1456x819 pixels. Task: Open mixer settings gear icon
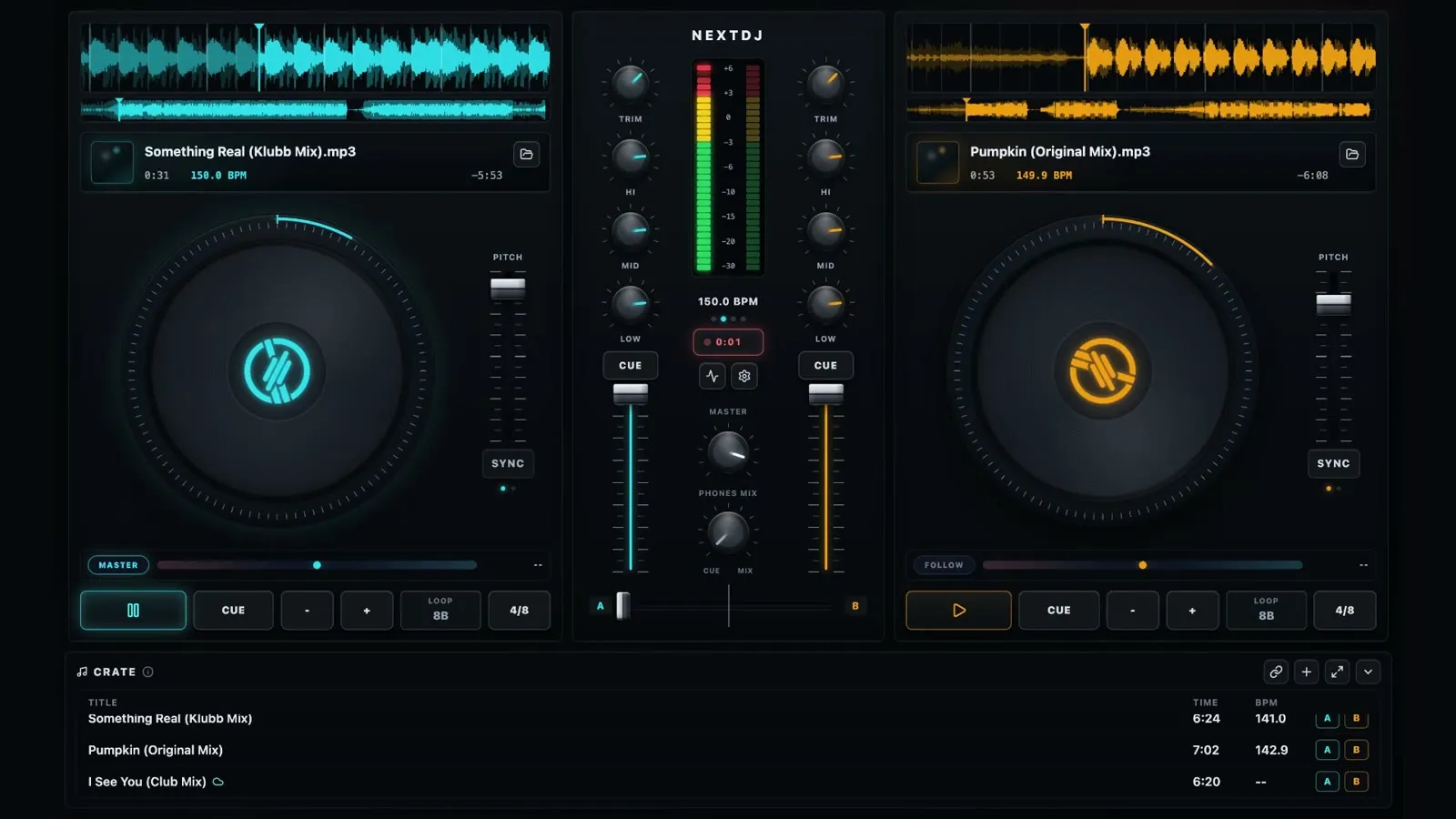[x=744, y=376]
